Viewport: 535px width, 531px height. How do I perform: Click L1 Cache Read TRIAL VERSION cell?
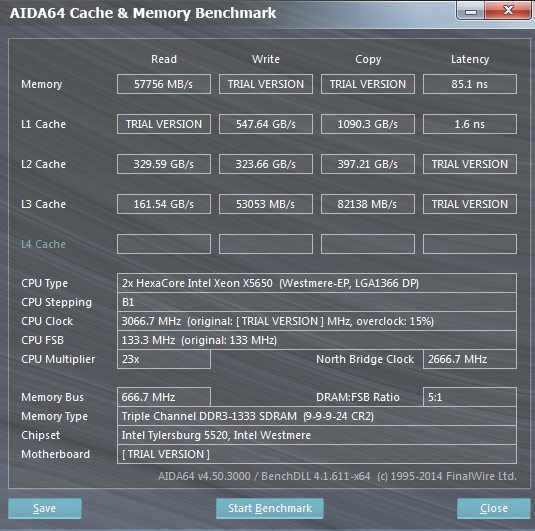click(164, 124)
